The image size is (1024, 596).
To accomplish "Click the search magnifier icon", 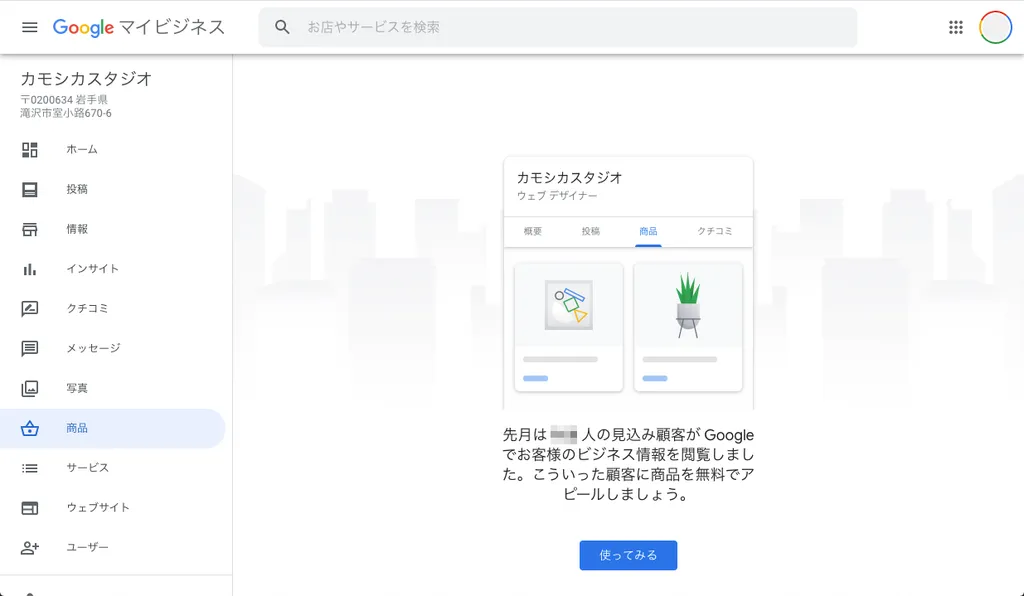I will point(282,27).
